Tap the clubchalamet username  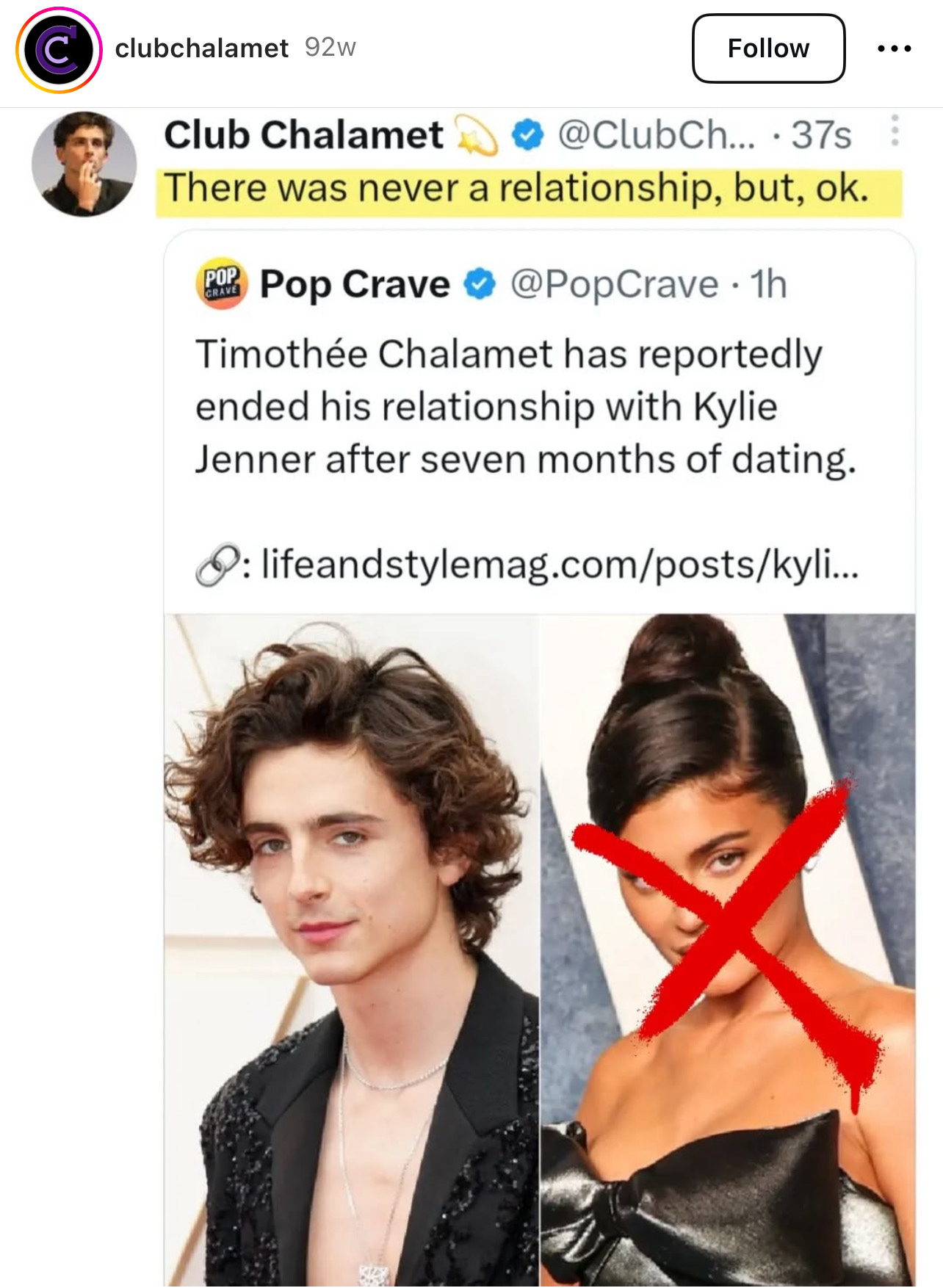click(x=201, y=48)
